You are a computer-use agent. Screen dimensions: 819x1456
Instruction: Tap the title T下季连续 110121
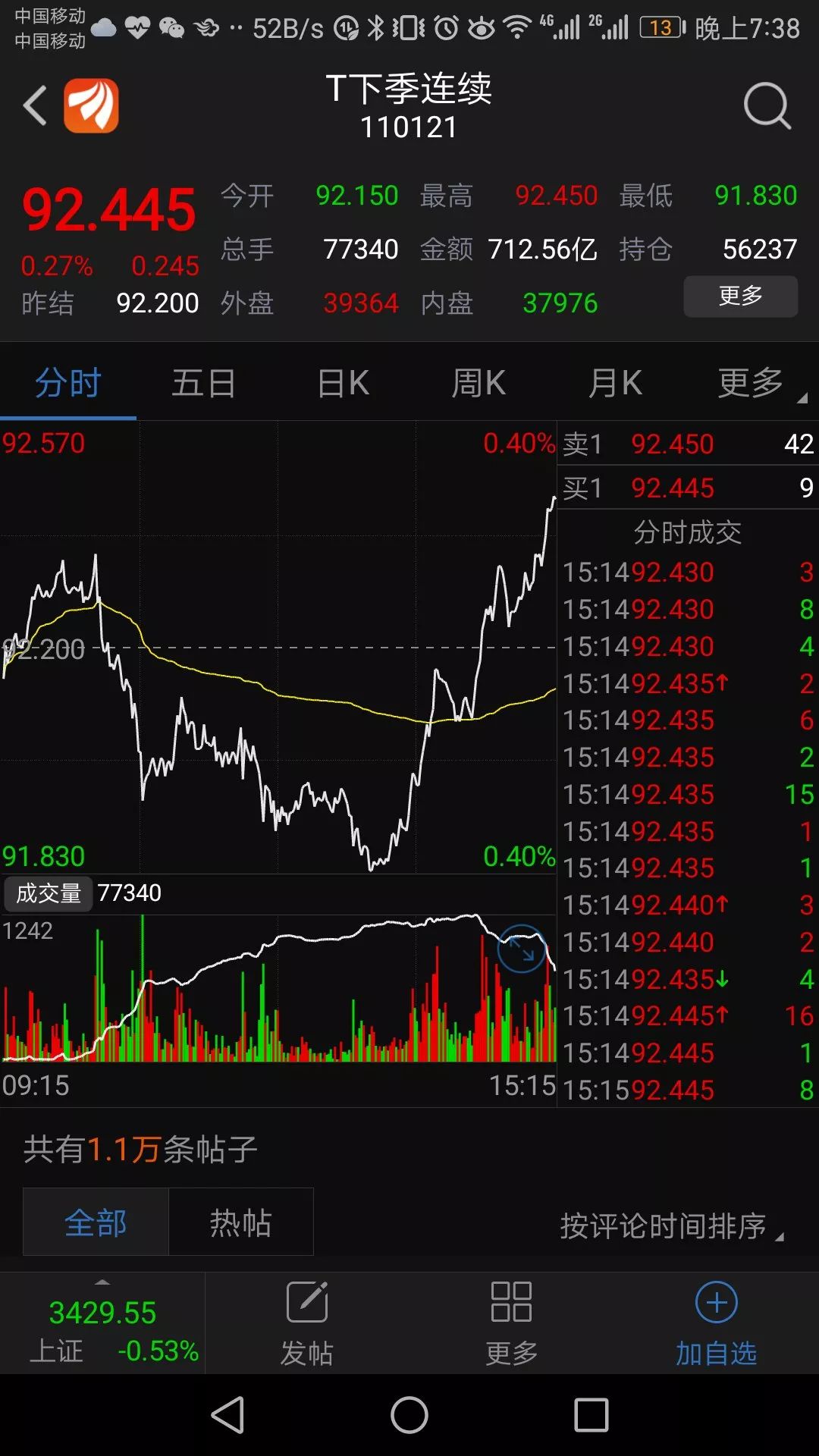click(409, 106)
